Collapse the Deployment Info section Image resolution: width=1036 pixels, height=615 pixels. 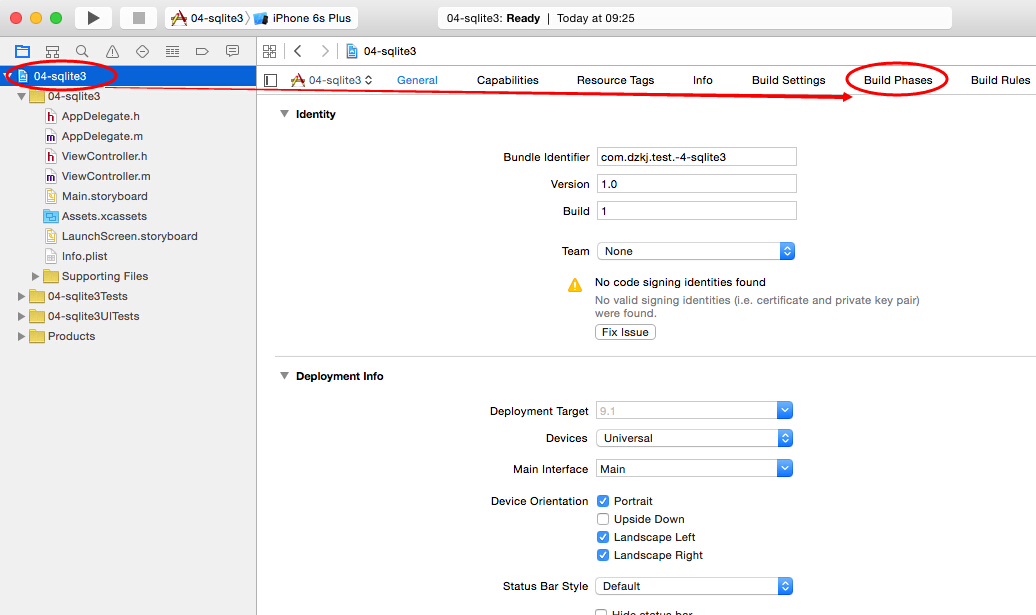284,376
